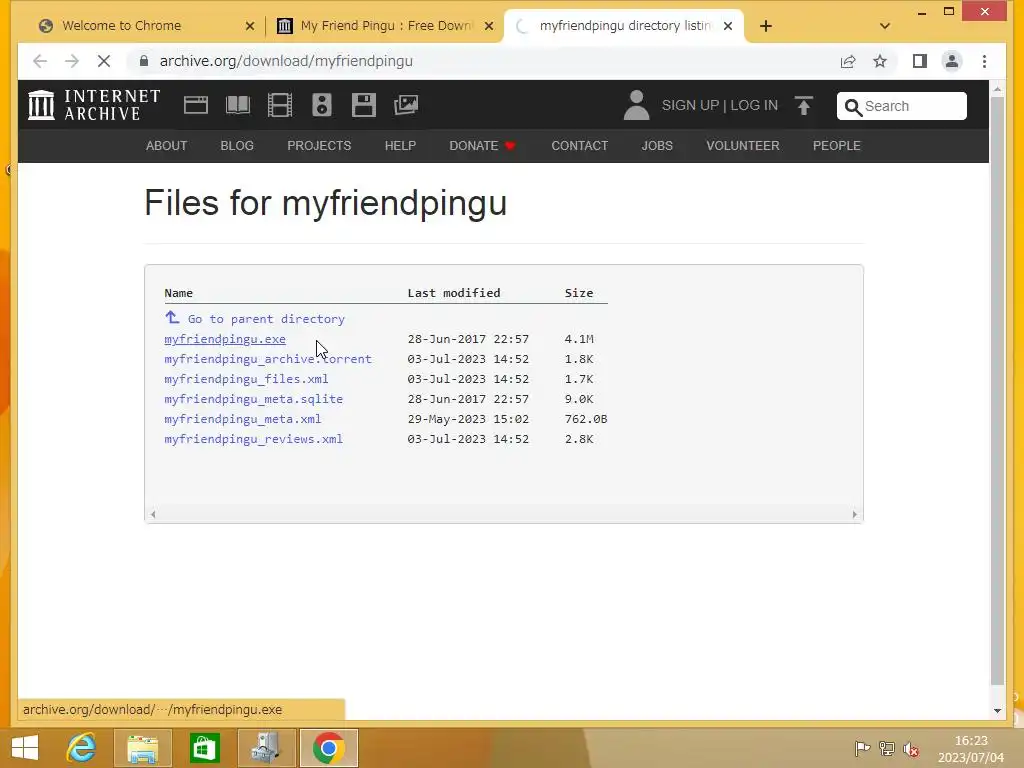Close the Welcome to Chrome tab
This screenshot has width=1024, height=768.
click(249, 26)
